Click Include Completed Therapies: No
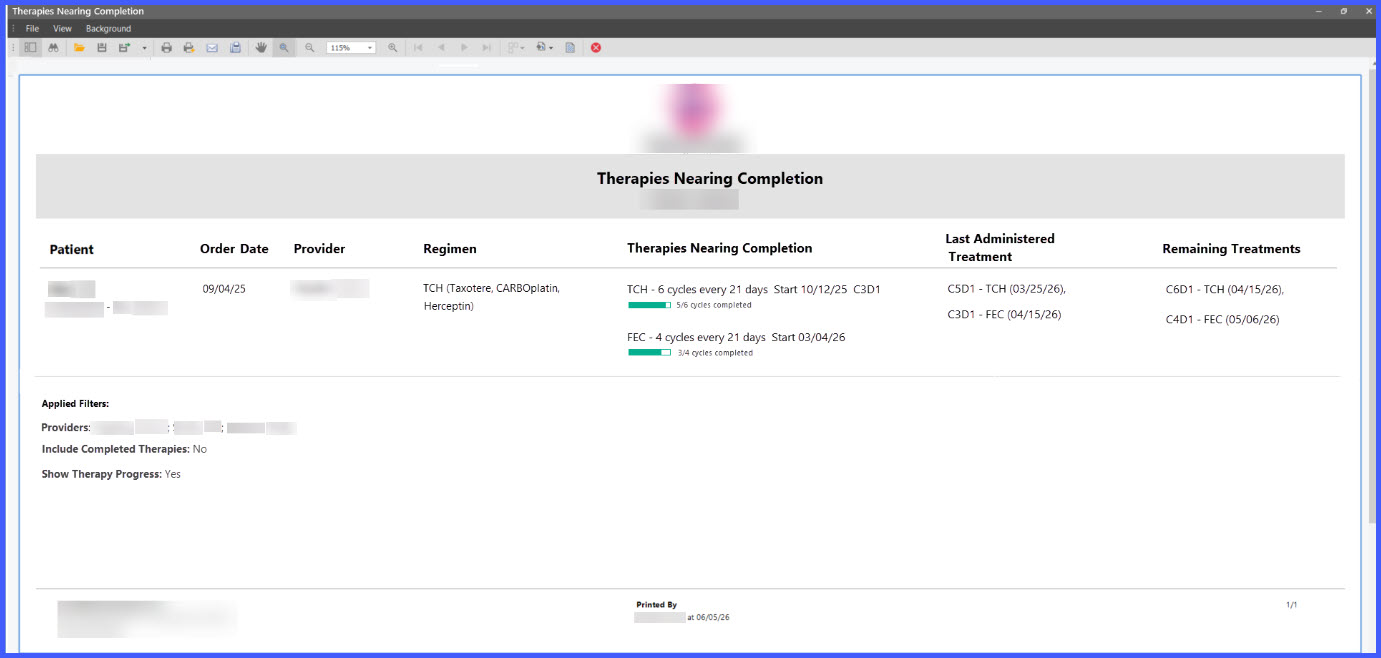 click(124, 449)
